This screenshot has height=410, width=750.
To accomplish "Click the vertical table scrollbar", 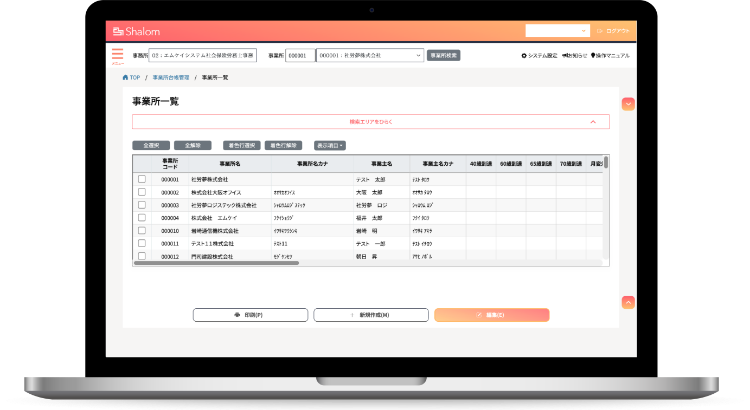I will [x=606, y=162].
